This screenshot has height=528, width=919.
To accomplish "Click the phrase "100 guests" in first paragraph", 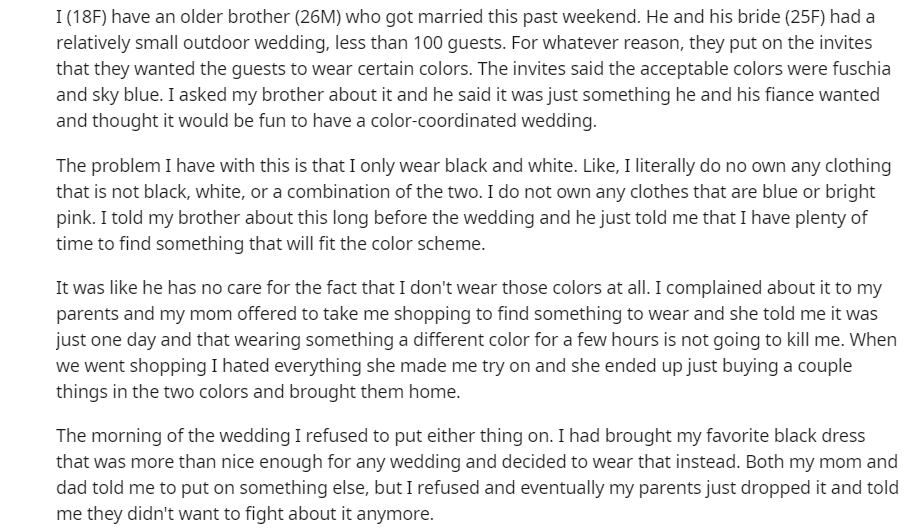I will coord(456,43).
